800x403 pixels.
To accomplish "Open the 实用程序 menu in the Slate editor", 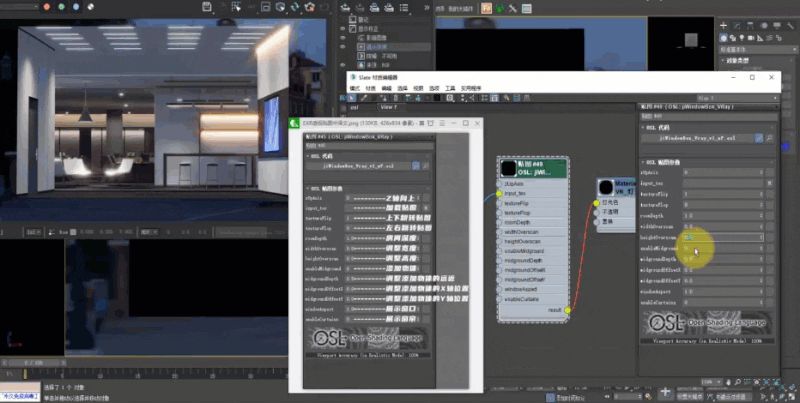I will click(471, 88).
